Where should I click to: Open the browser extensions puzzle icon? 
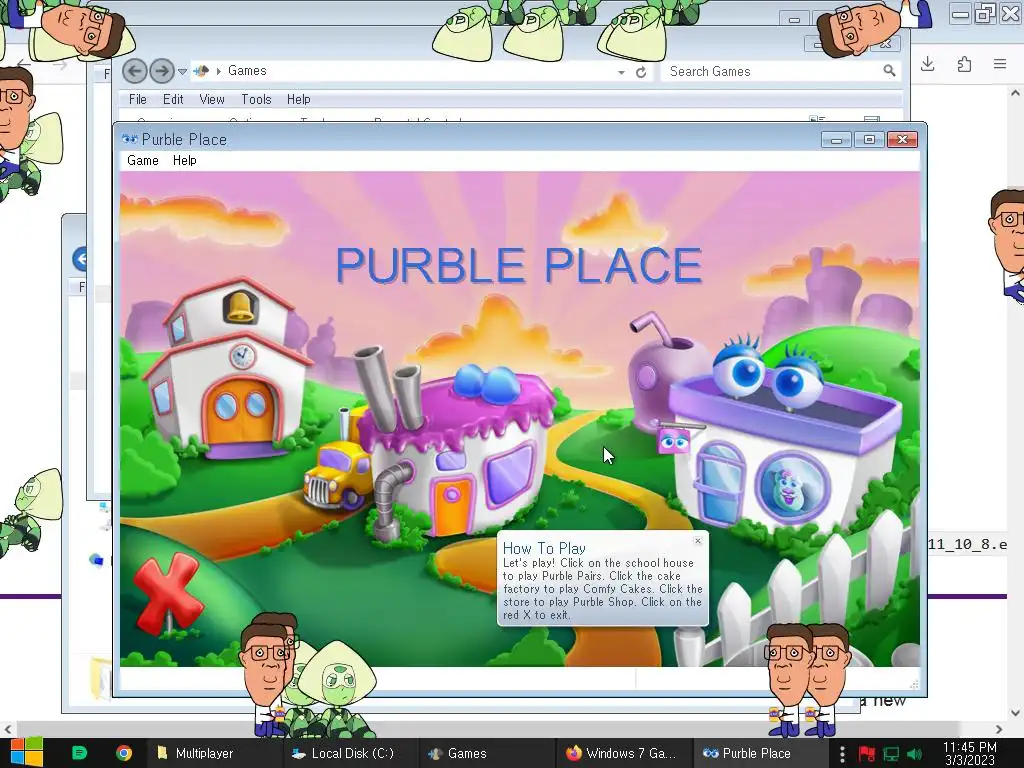tap(964, 64)
